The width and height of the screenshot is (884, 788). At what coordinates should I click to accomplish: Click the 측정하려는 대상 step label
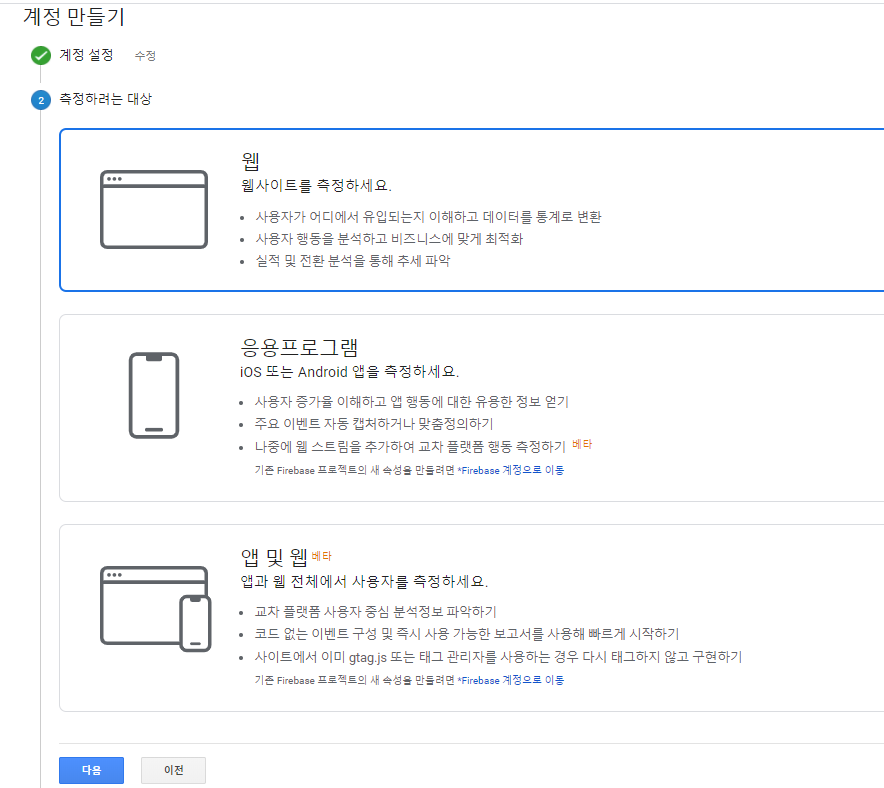pyautogui.click(x=105, y=99)
